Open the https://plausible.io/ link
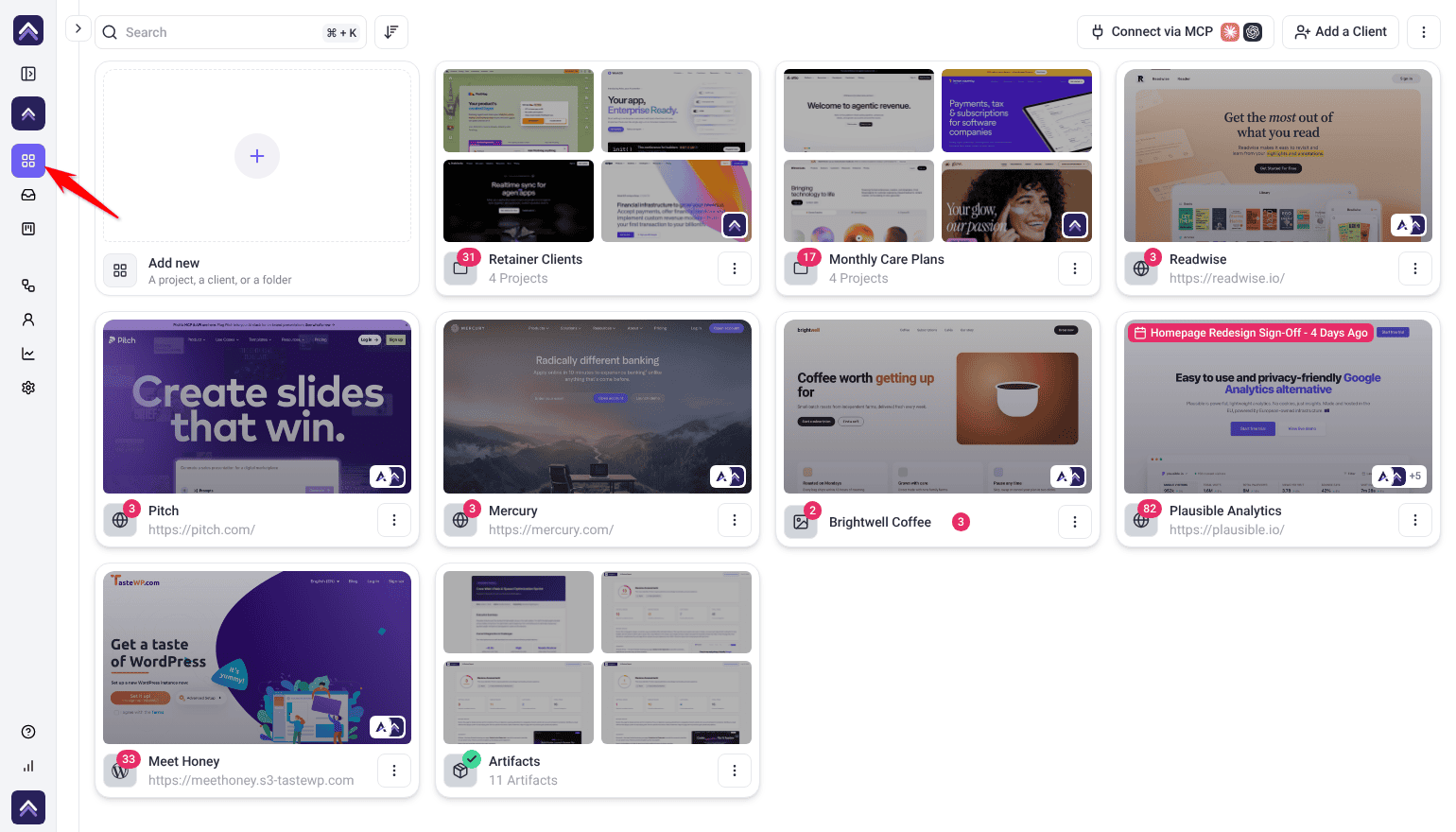Viewport: 1456px width, 832px height. click(1226, 529)
